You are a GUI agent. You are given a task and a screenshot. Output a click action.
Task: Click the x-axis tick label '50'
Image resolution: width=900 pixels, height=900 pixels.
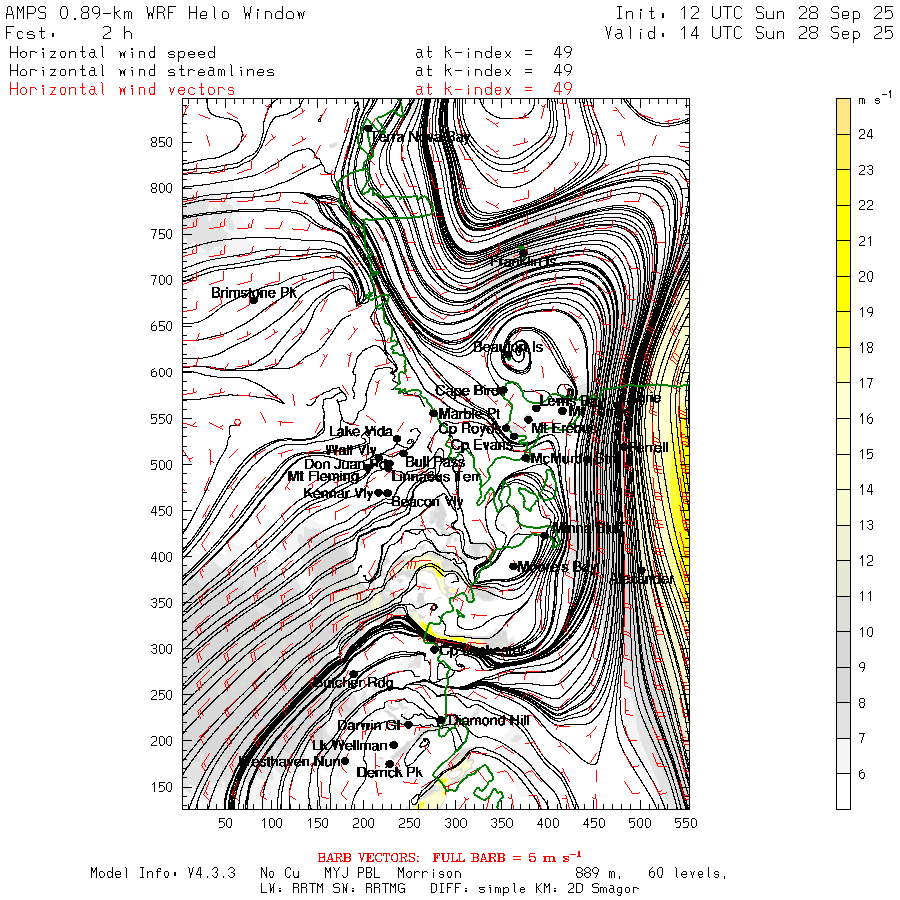(226, 823)
